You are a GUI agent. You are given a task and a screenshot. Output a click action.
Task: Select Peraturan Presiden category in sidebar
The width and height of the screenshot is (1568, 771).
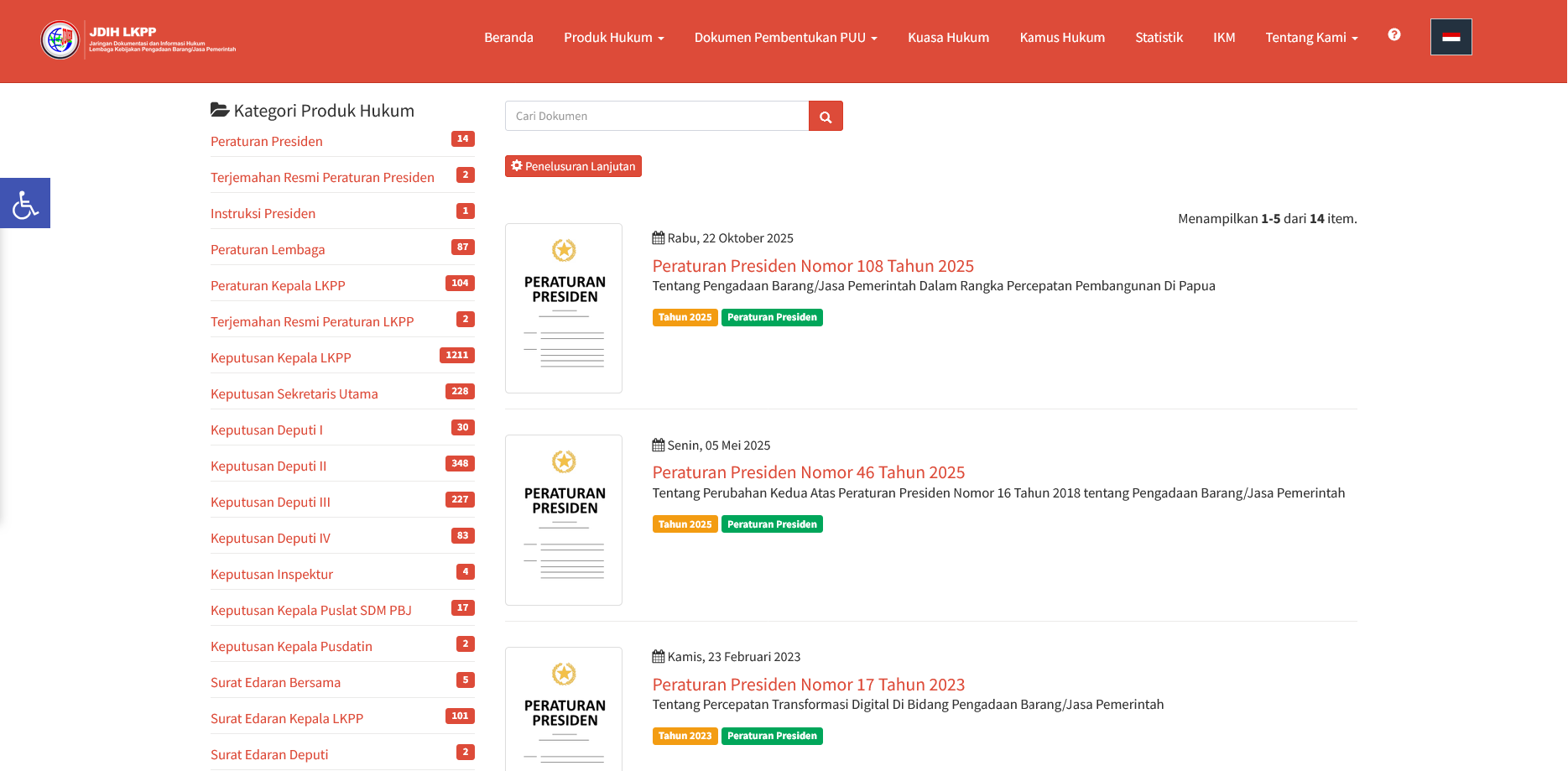point(267,142)
